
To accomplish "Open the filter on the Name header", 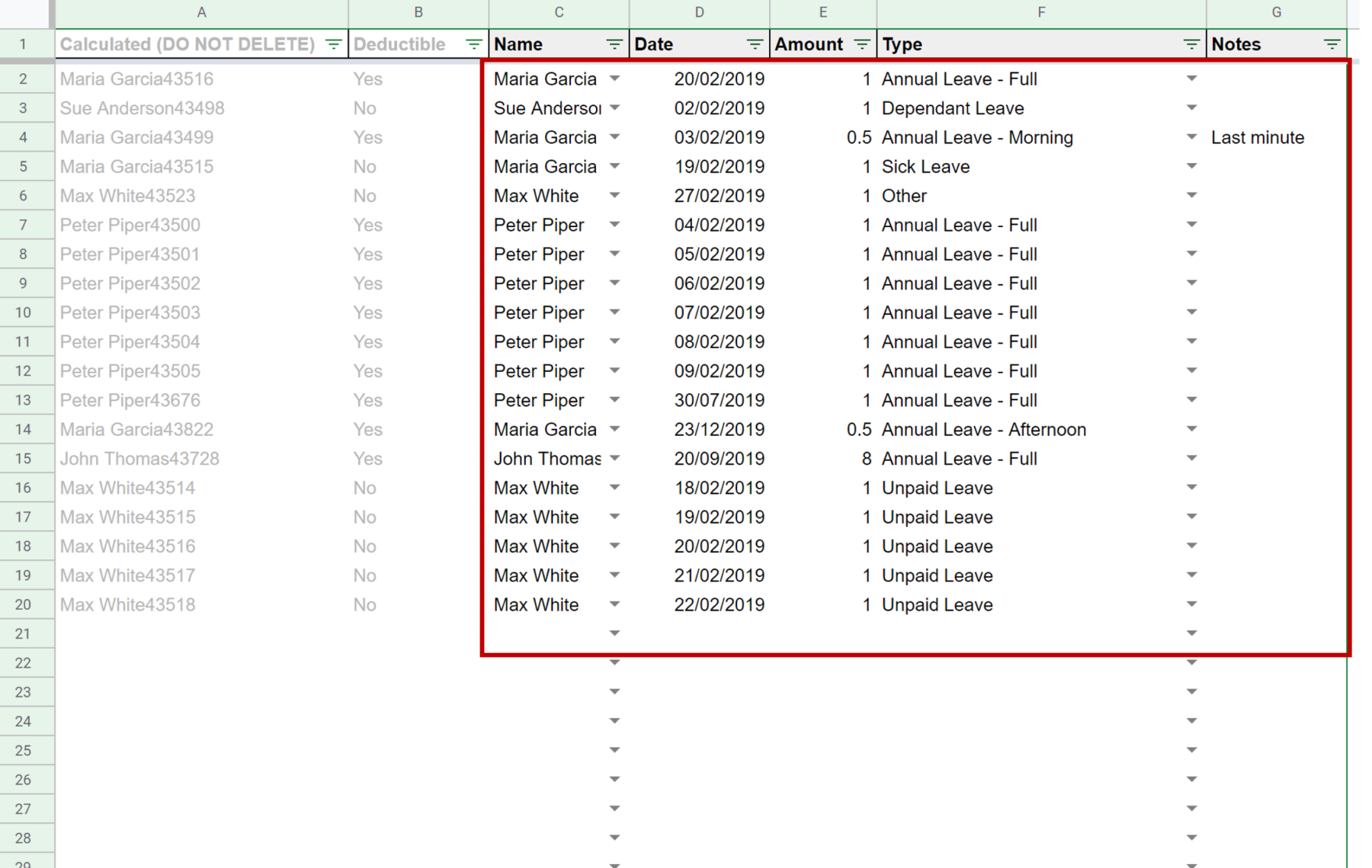I will click(614, 43).
